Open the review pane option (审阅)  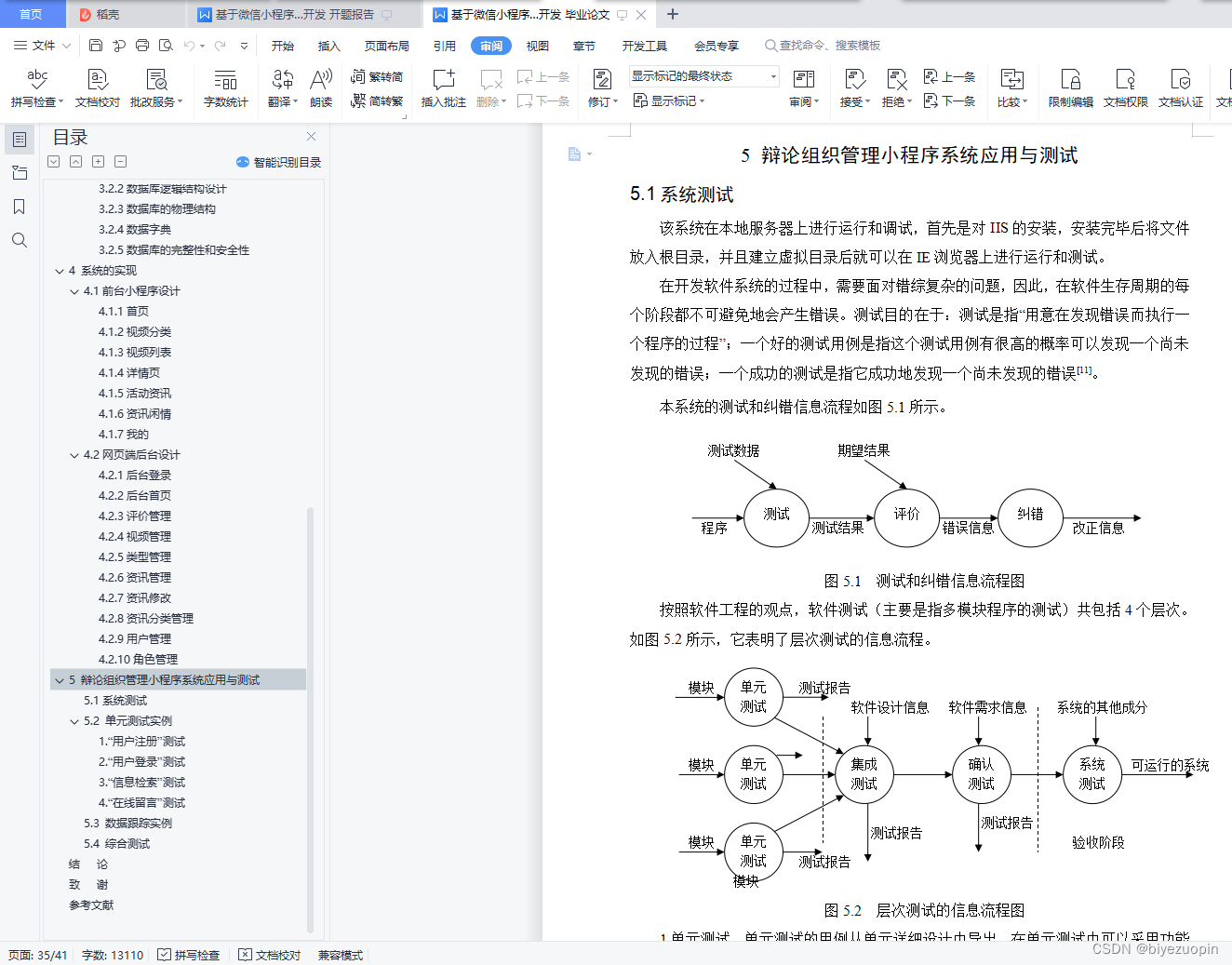pyautogui.click(x=804, y=87)
